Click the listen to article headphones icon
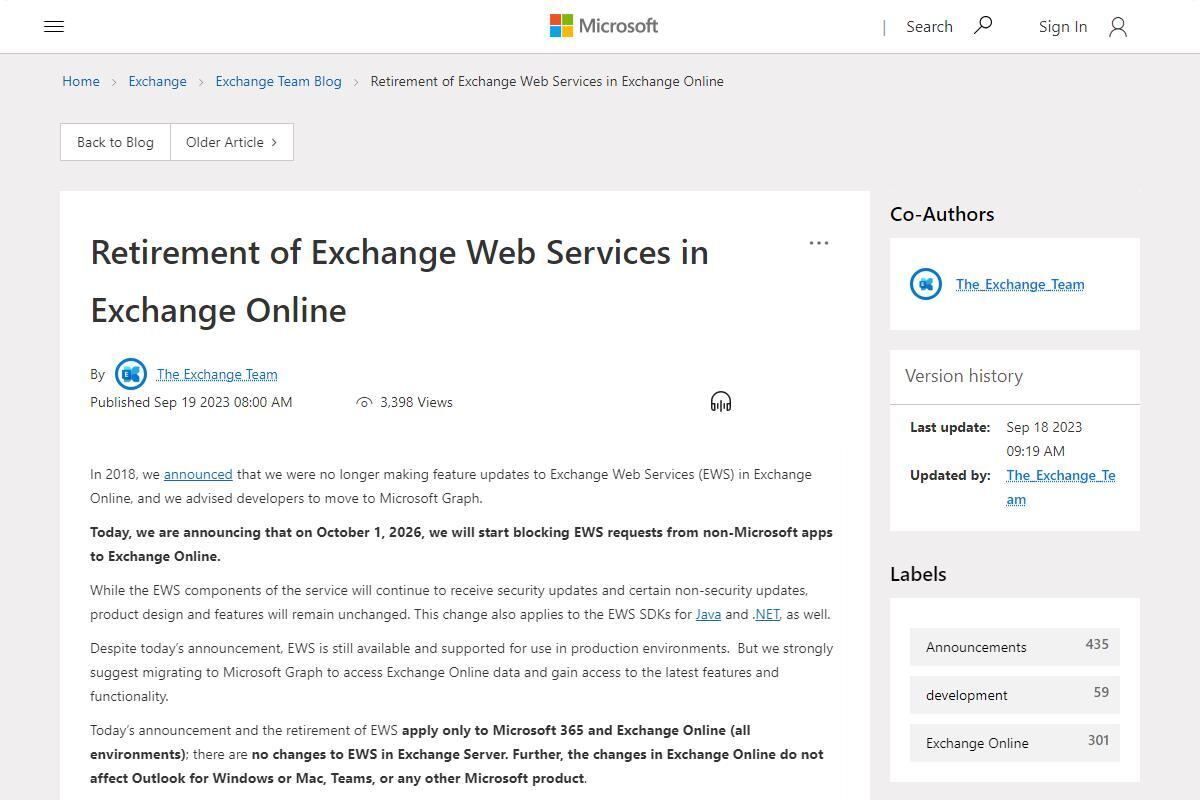The image size is (1200, 800). click(x=721, y=402)
